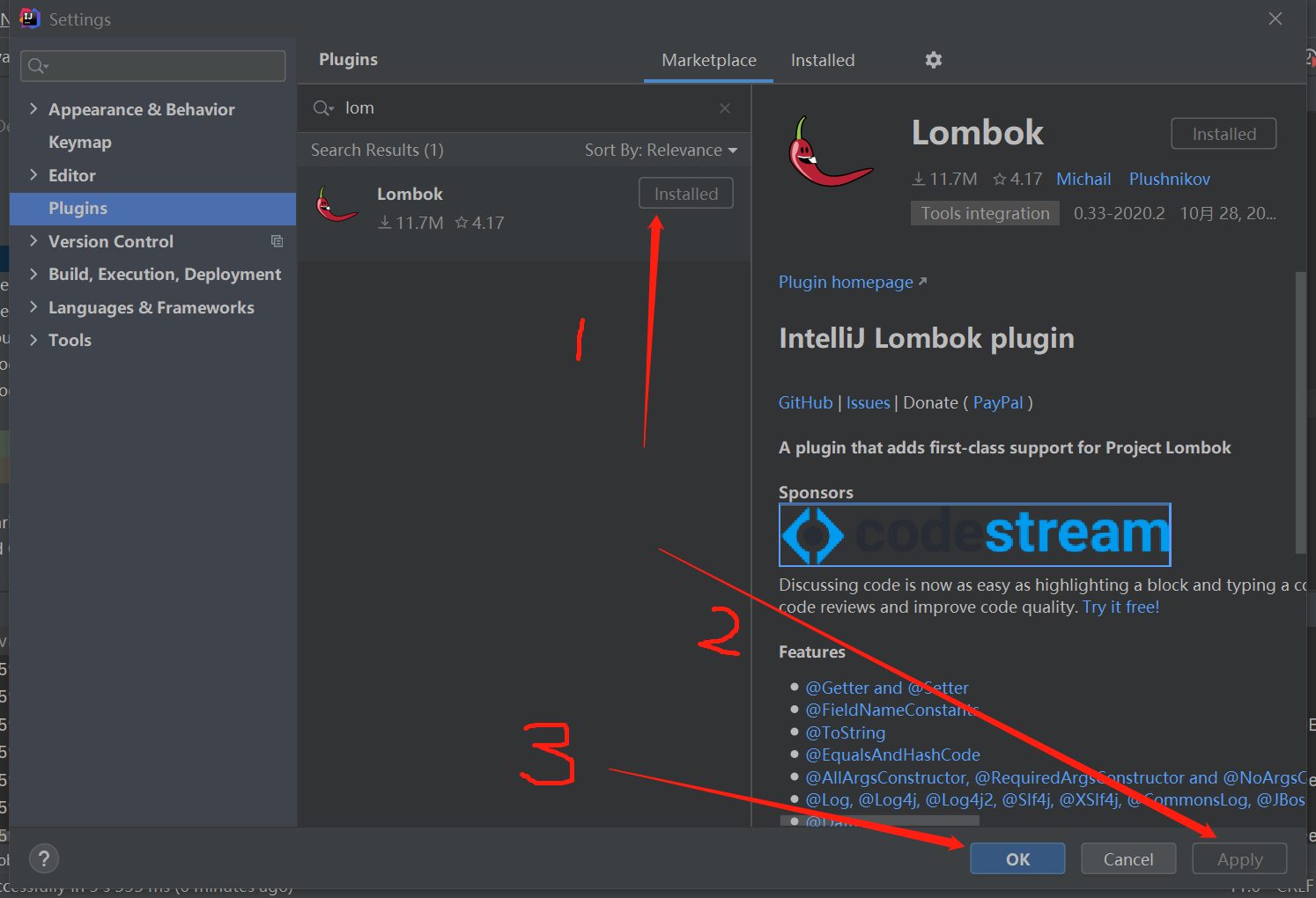Open the @Getter and @Setter feature link

886,688
